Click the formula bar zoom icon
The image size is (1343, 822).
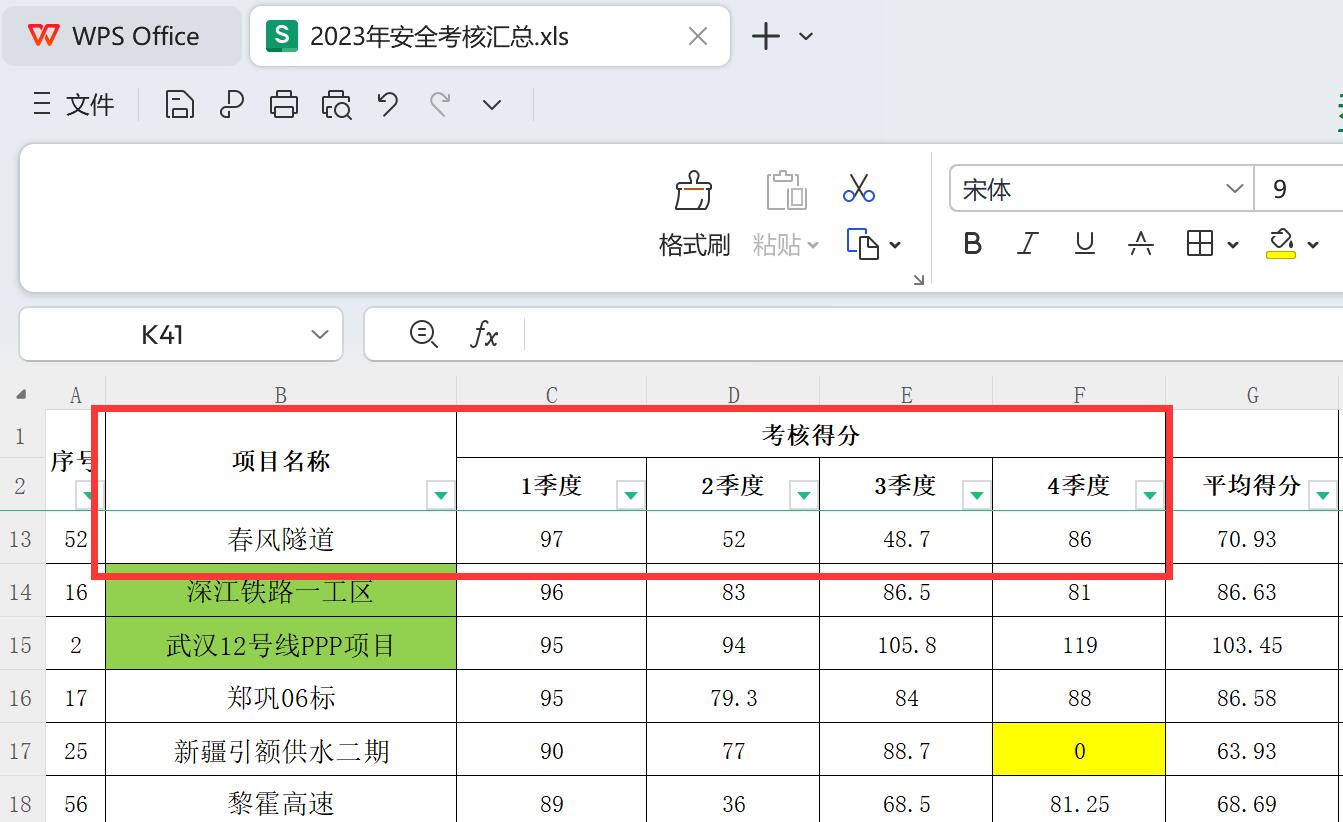(424, 334)
